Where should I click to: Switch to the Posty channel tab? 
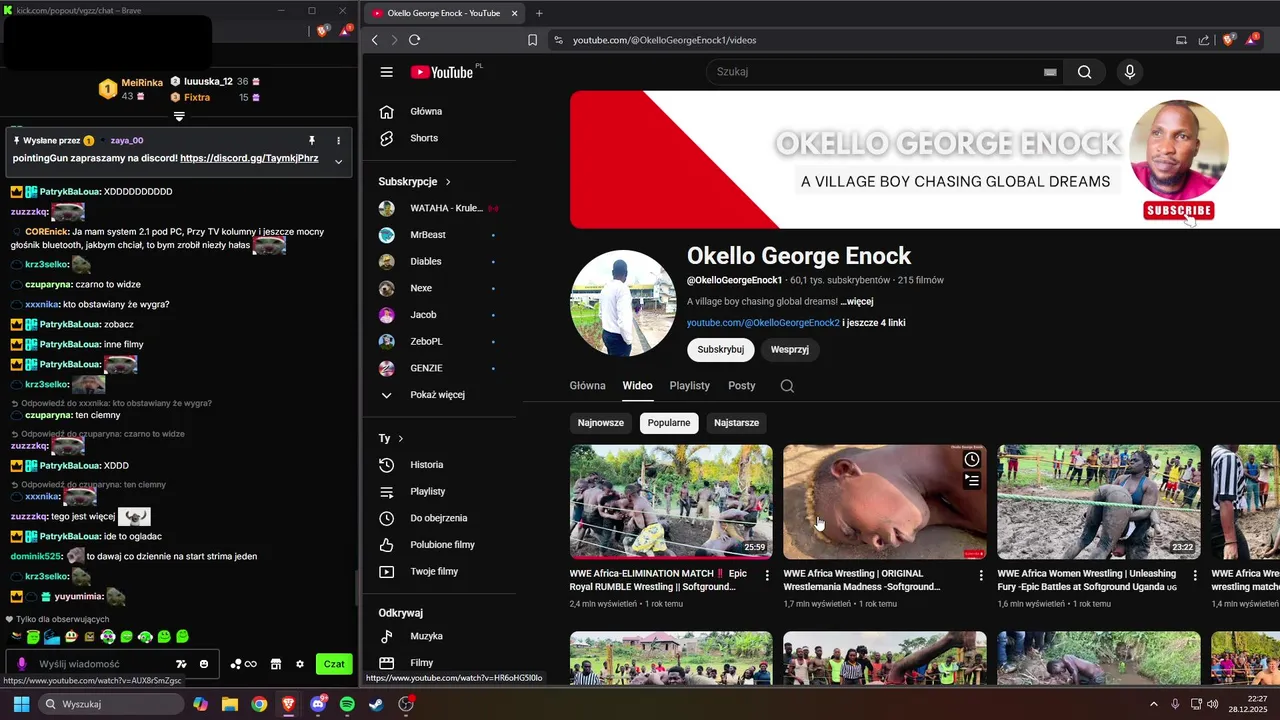[742, 386]
